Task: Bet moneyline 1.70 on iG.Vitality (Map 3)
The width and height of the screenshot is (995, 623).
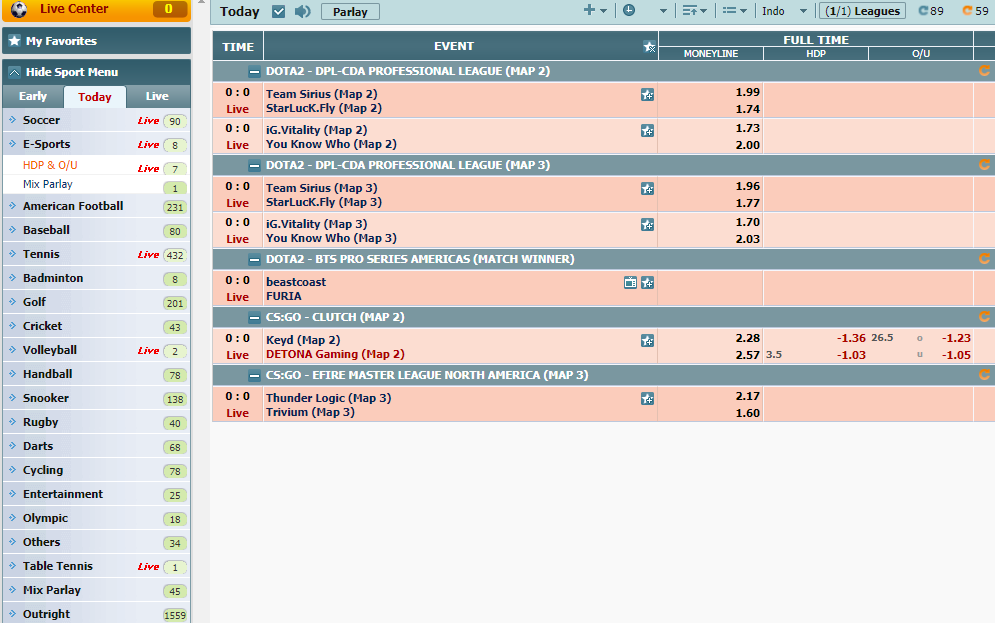Action: 748,223
